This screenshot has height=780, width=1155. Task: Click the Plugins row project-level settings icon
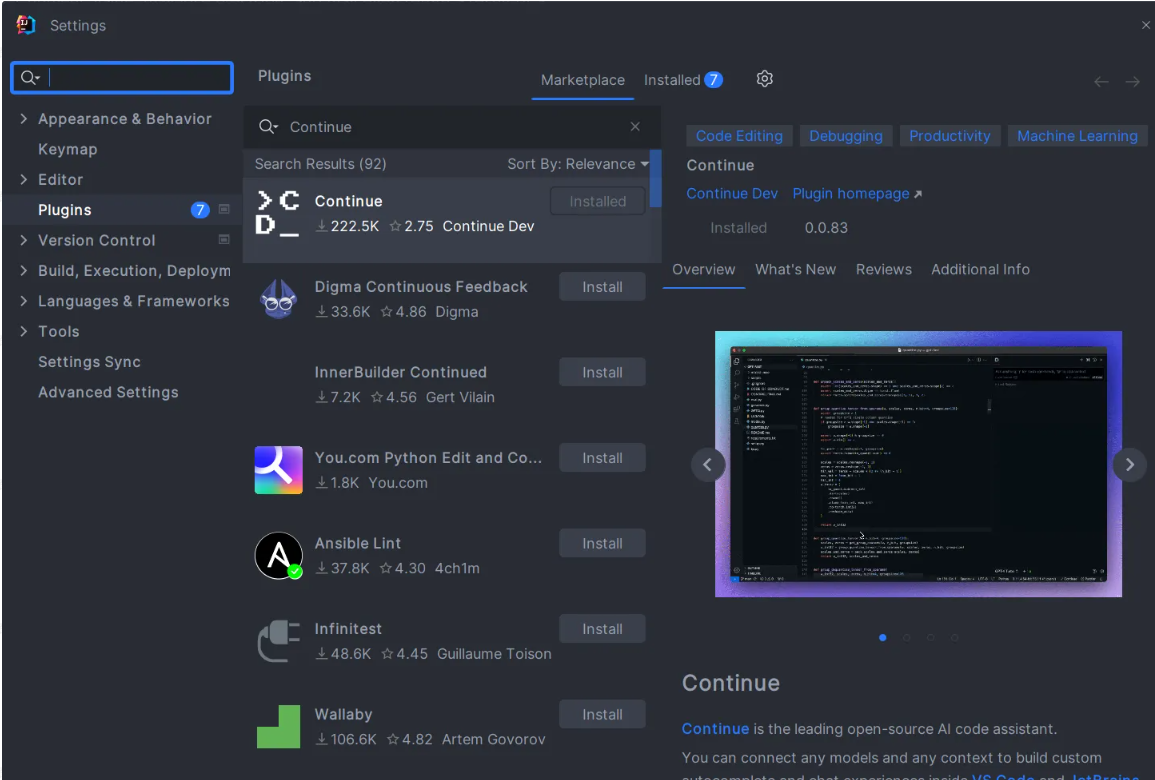pos(224,209)
